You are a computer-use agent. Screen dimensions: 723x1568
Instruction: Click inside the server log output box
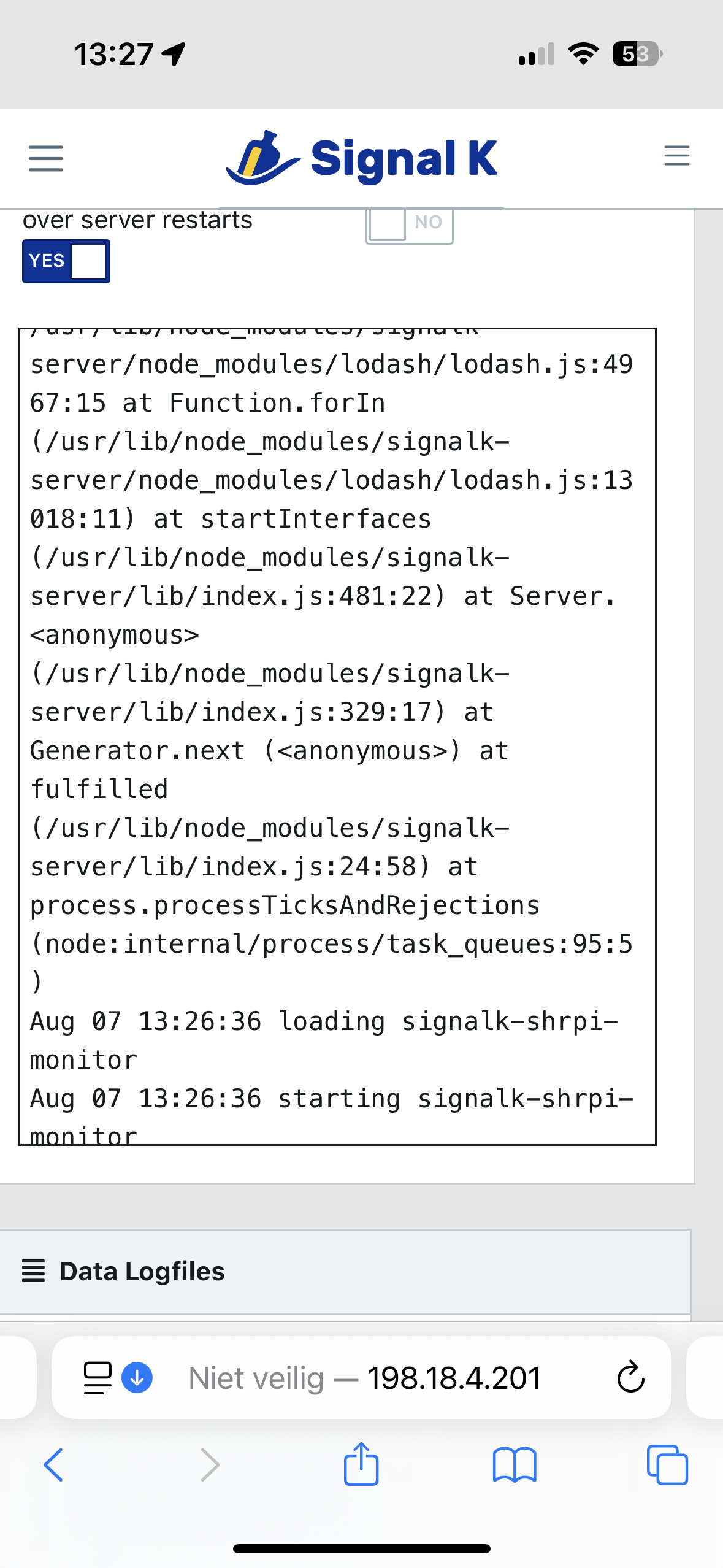[337, 736]
